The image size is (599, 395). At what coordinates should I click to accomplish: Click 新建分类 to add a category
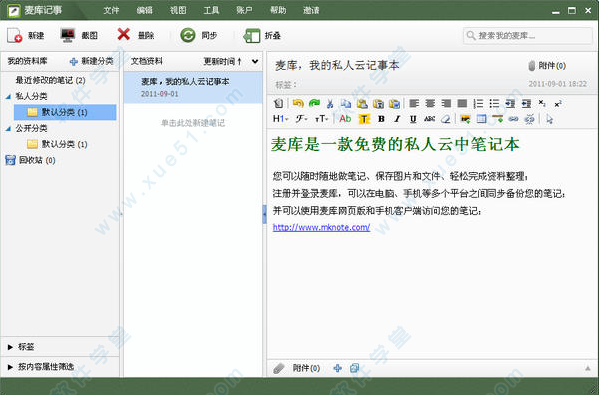[x=92, y=61]
